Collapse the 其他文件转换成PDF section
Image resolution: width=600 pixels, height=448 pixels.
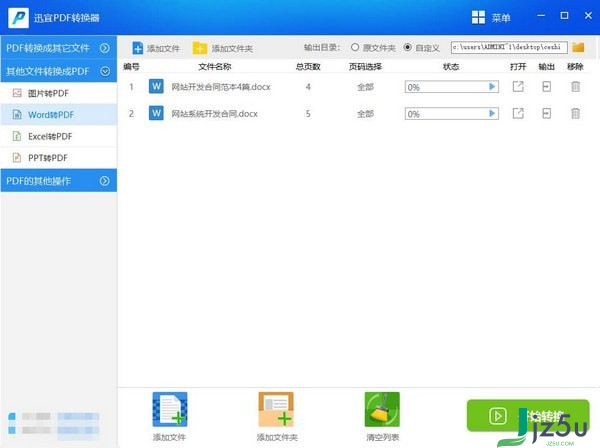pyautogui.click(x=105, y=71)
